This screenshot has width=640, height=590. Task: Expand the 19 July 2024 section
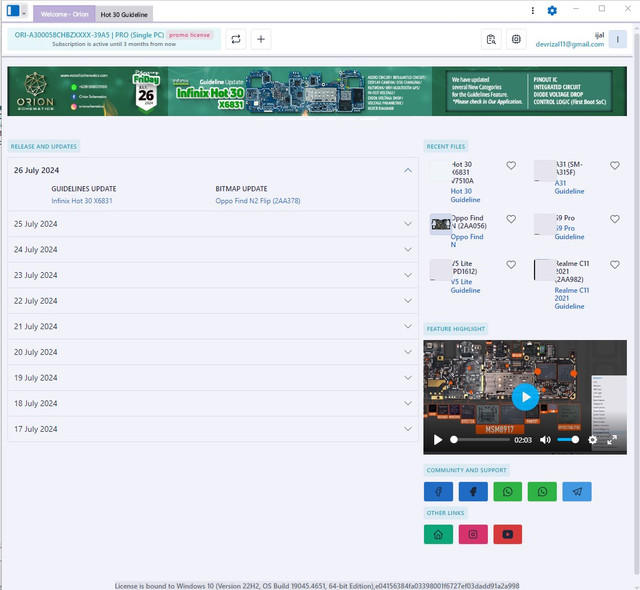point(213,378)
